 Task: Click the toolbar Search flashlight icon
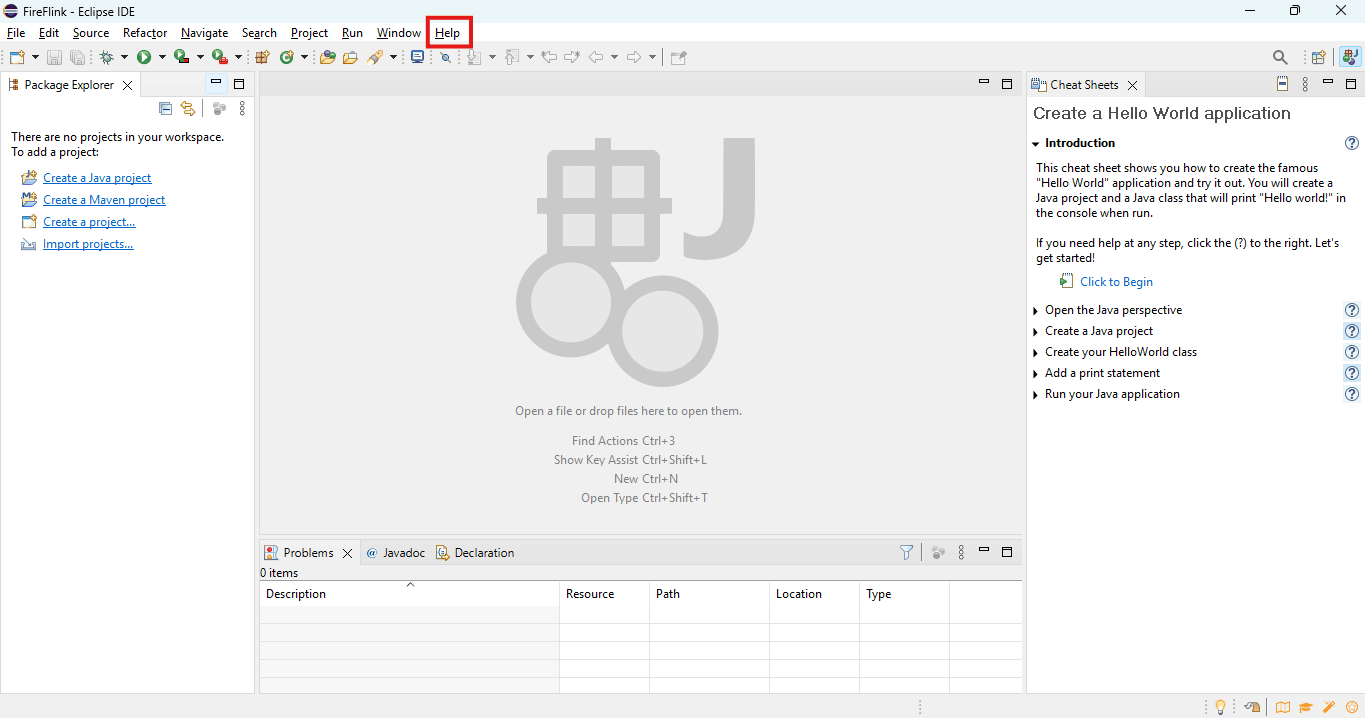click(x=375, y=58)
